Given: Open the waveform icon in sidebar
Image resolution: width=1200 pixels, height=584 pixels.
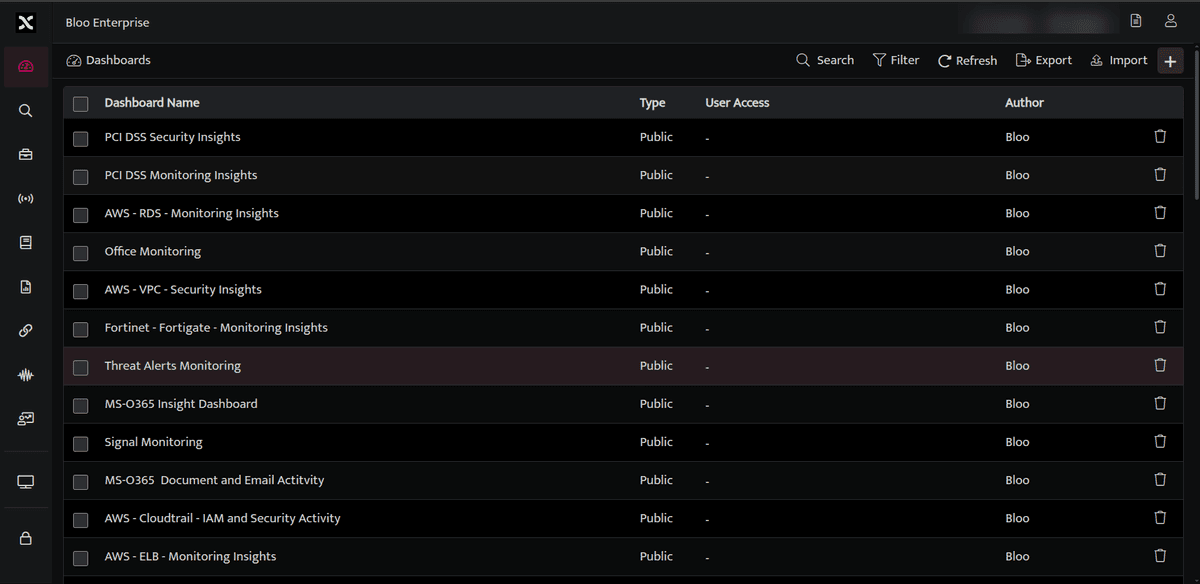Looking at the screenshot, I should (x=26, y=375).
